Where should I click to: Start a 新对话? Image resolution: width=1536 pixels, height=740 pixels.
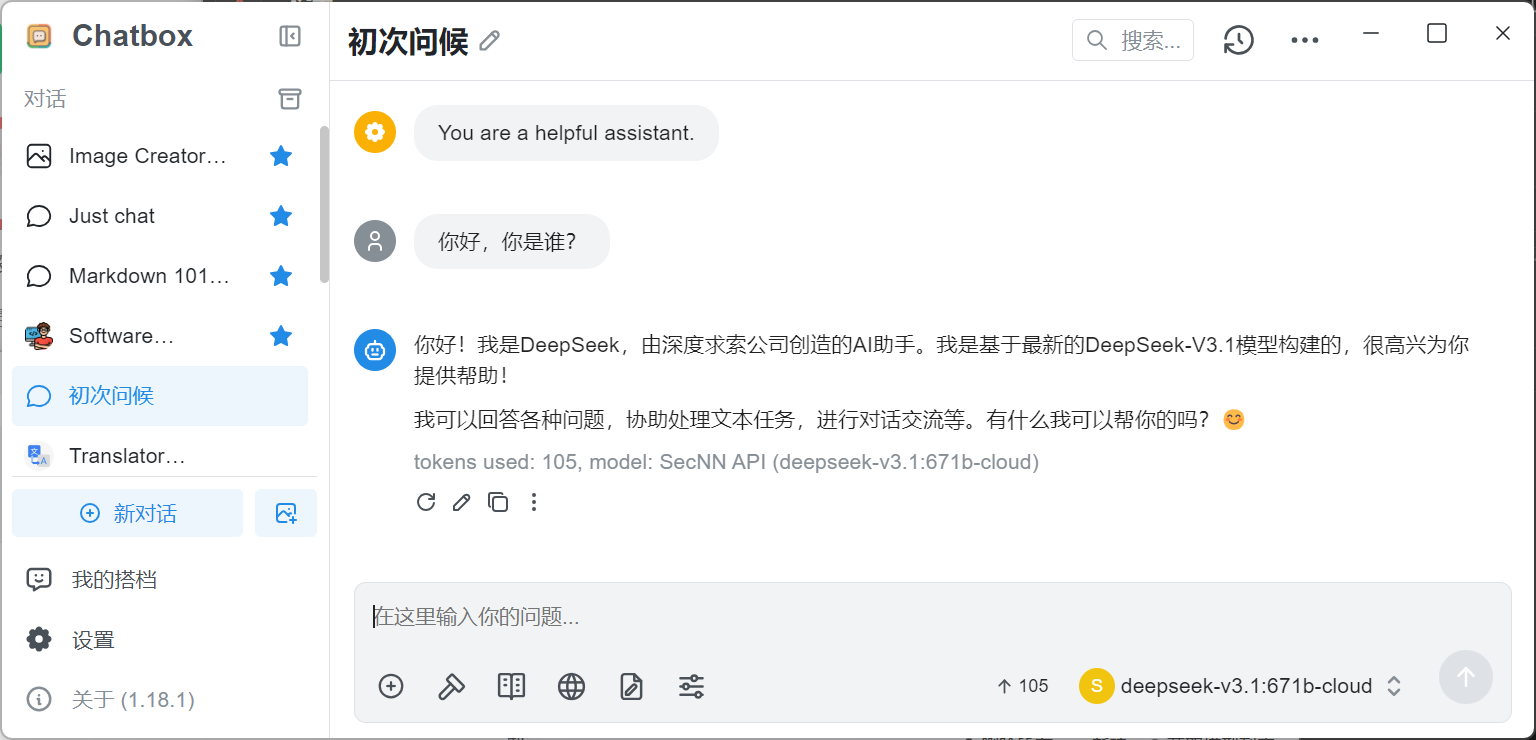pyautogui.click(x=128, y=513)
